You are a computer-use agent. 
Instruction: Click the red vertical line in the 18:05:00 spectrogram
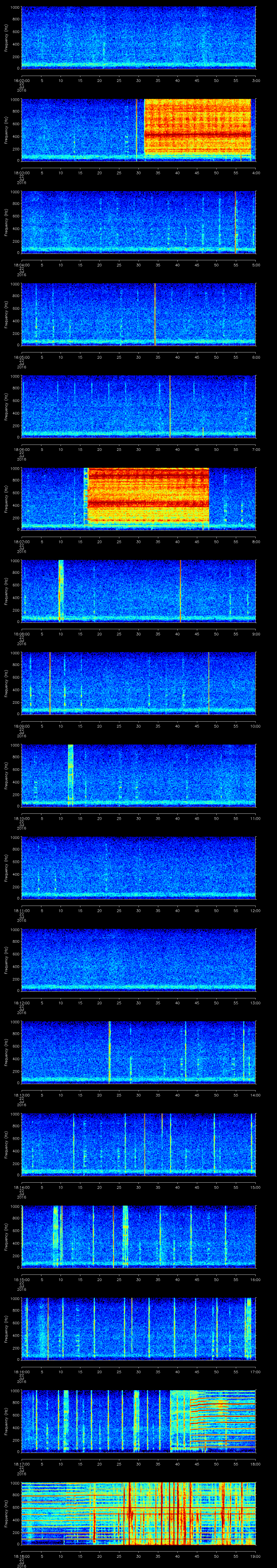(155, 314)
